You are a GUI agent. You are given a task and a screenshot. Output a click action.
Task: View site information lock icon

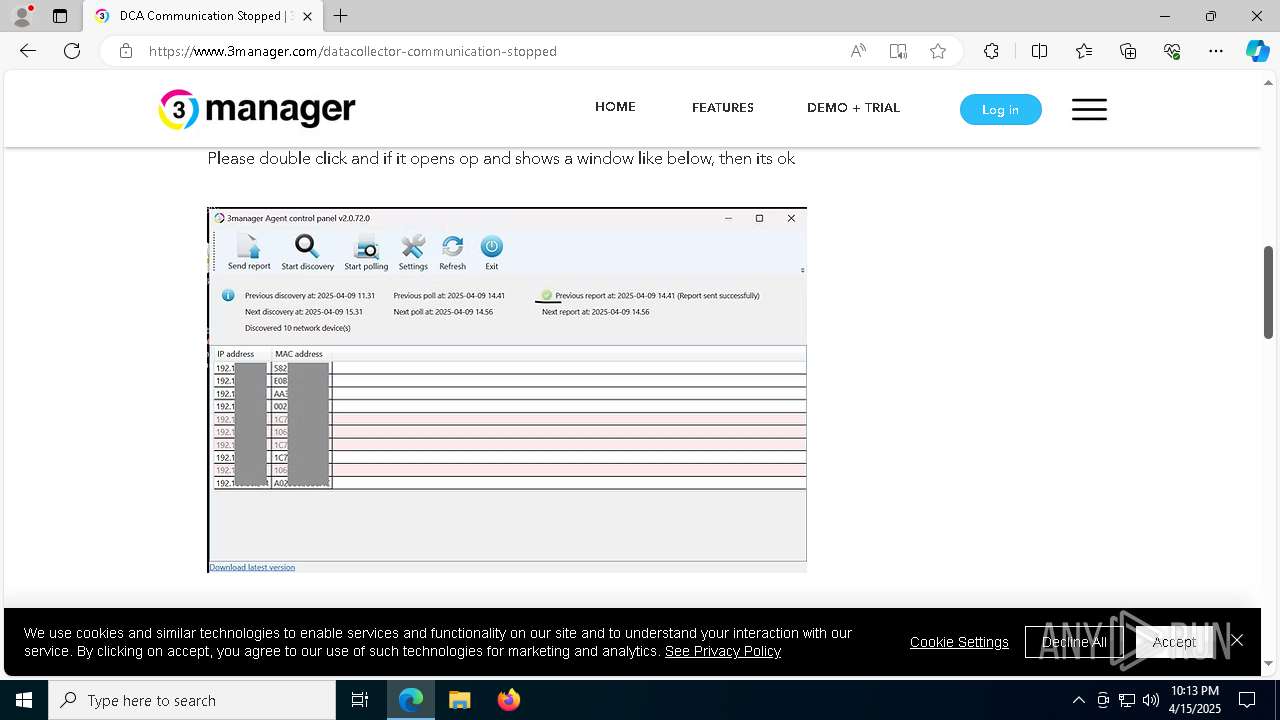coord(126,51)
